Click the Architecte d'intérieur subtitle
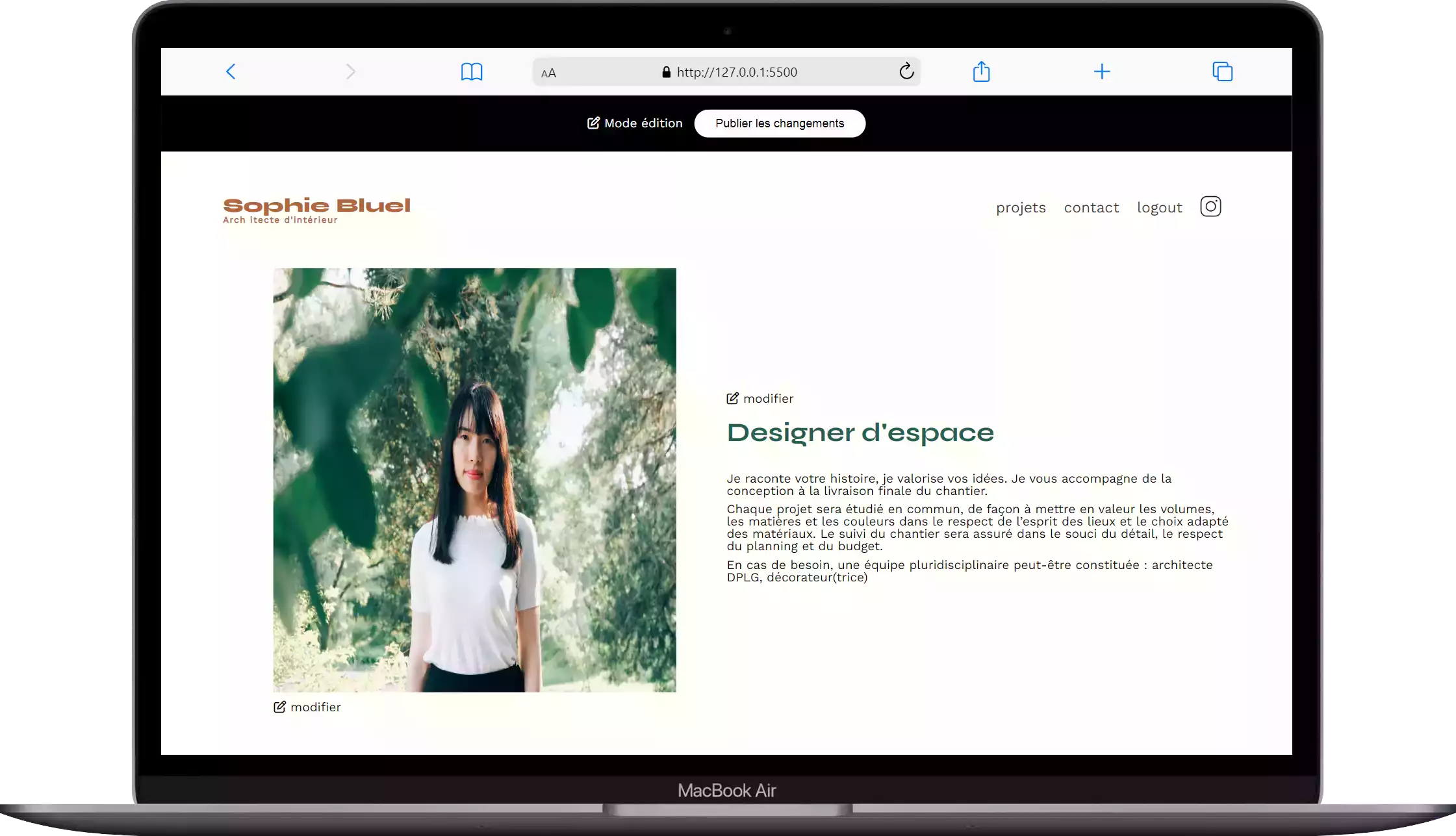 (280, 220)
